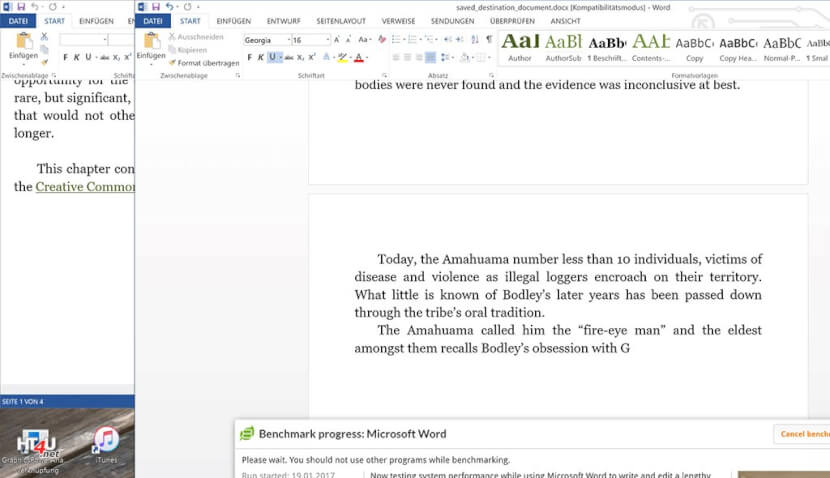
Task: Toggle bold (F) in the front Word window
Action: coord(249,57)
